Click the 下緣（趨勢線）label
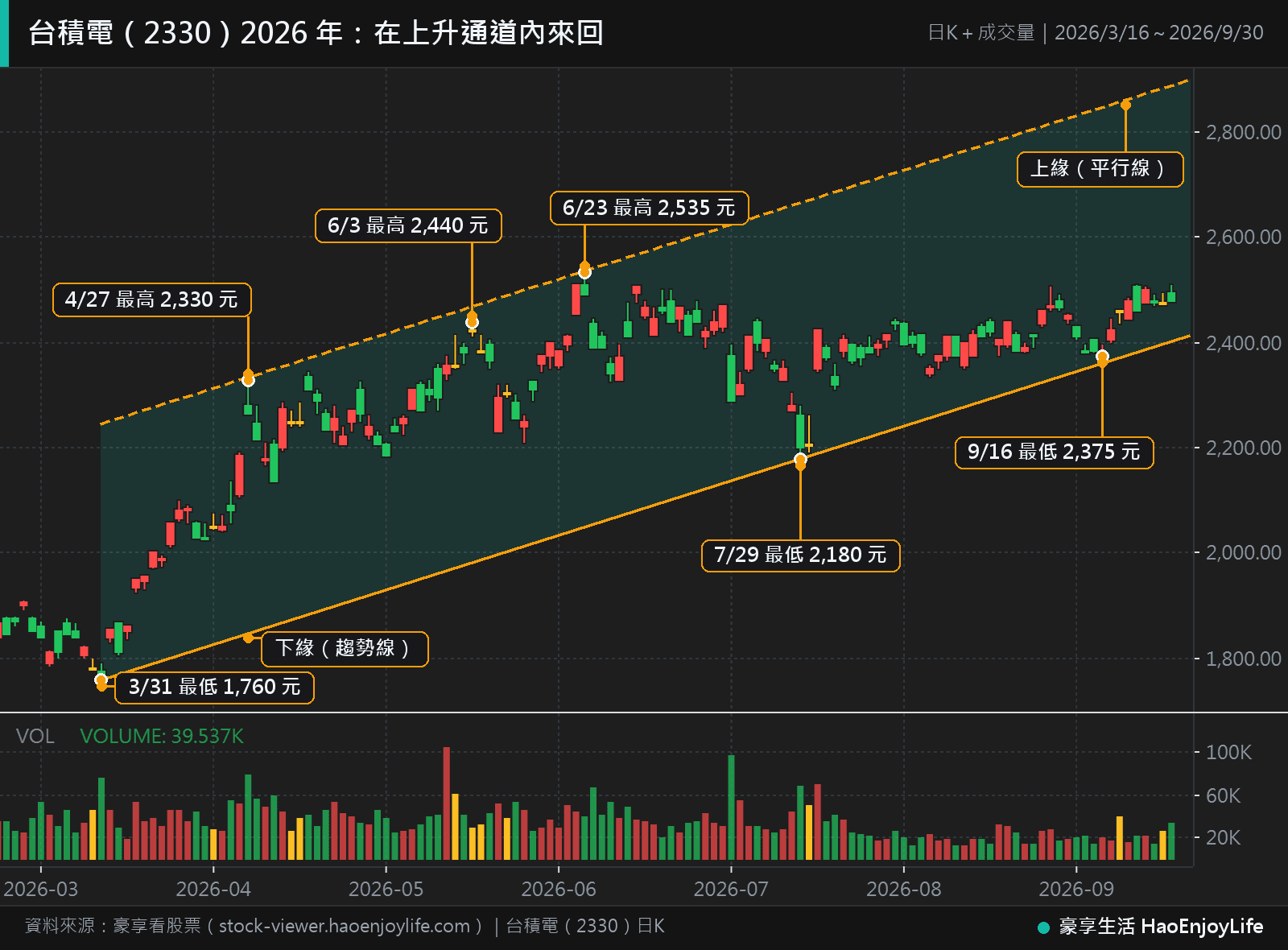The width and height of the screenshot is (1288, 950). coord(345,649)
